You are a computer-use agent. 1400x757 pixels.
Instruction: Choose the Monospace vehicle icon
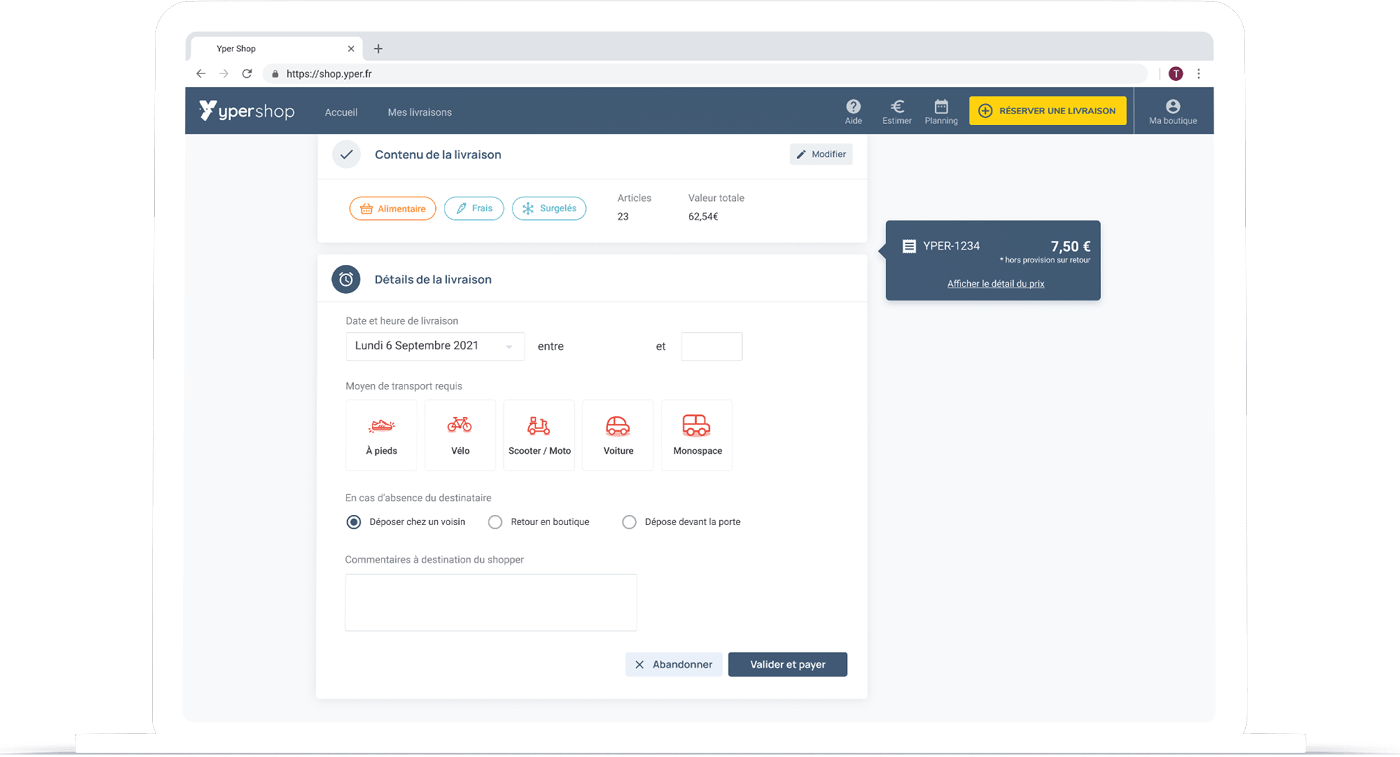click(697, 435)
